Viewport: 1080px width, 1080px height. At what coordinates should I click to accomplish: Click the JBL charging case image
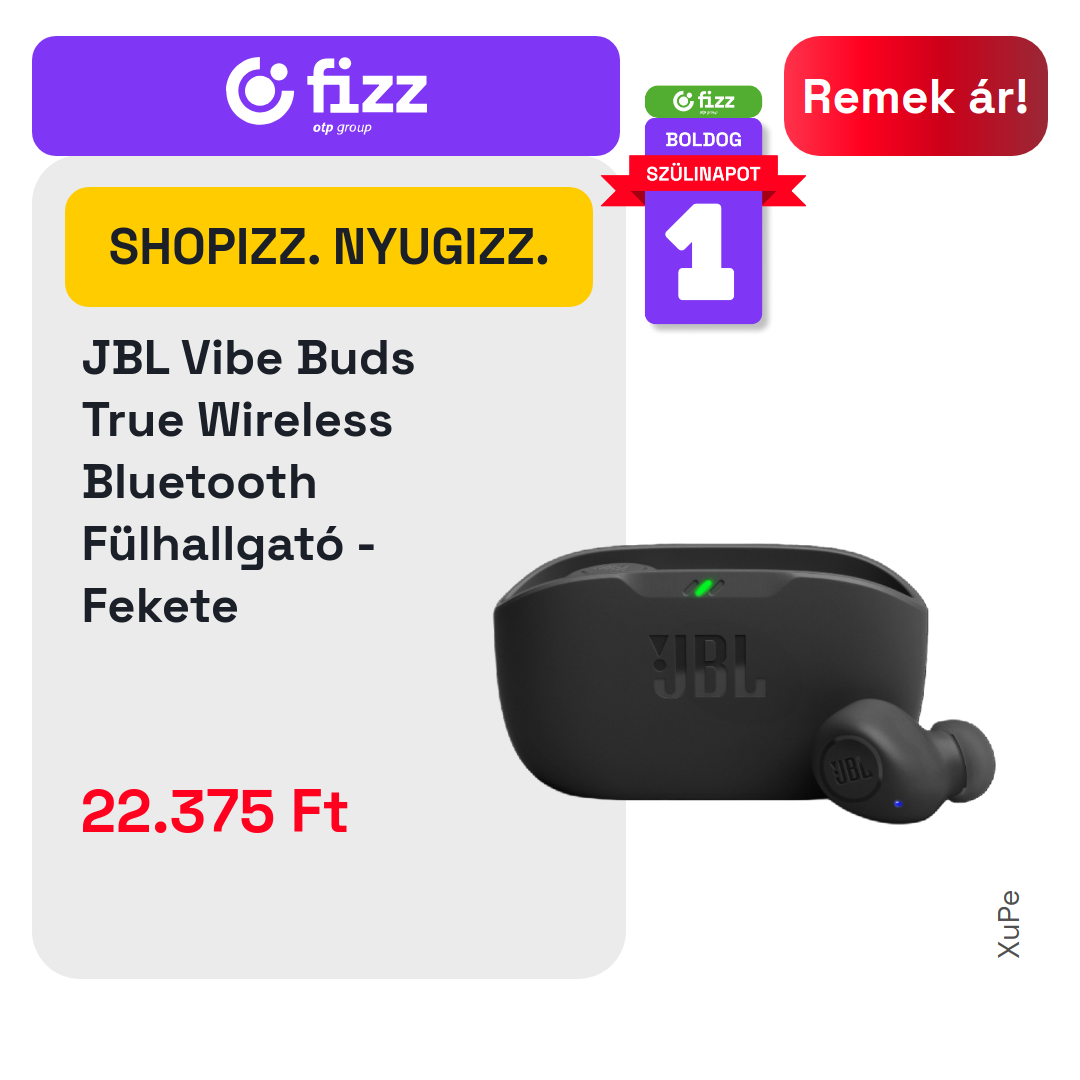[711, 672]
